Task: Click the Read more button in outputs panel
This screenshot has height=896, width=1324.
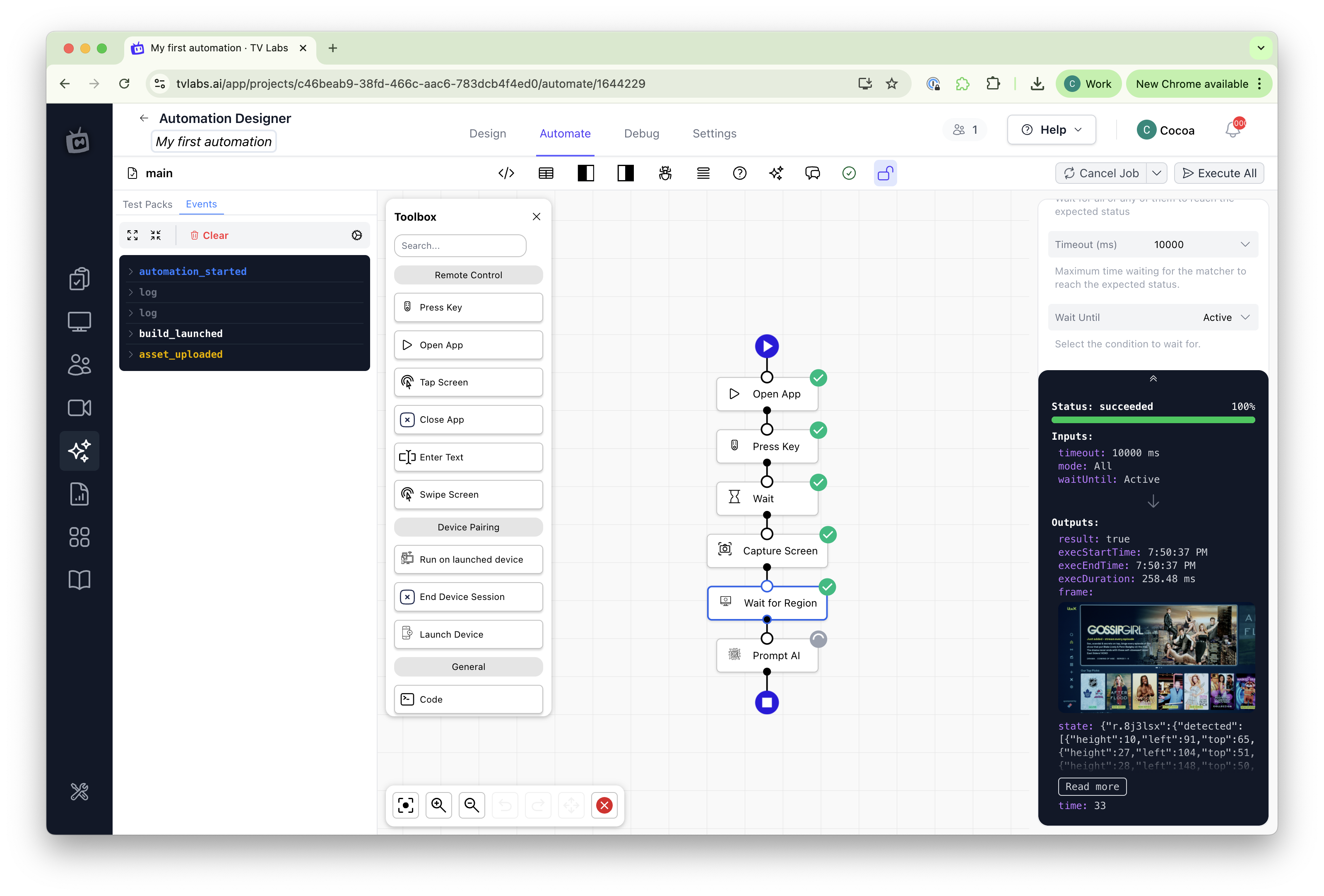Action: [1092, 786]
